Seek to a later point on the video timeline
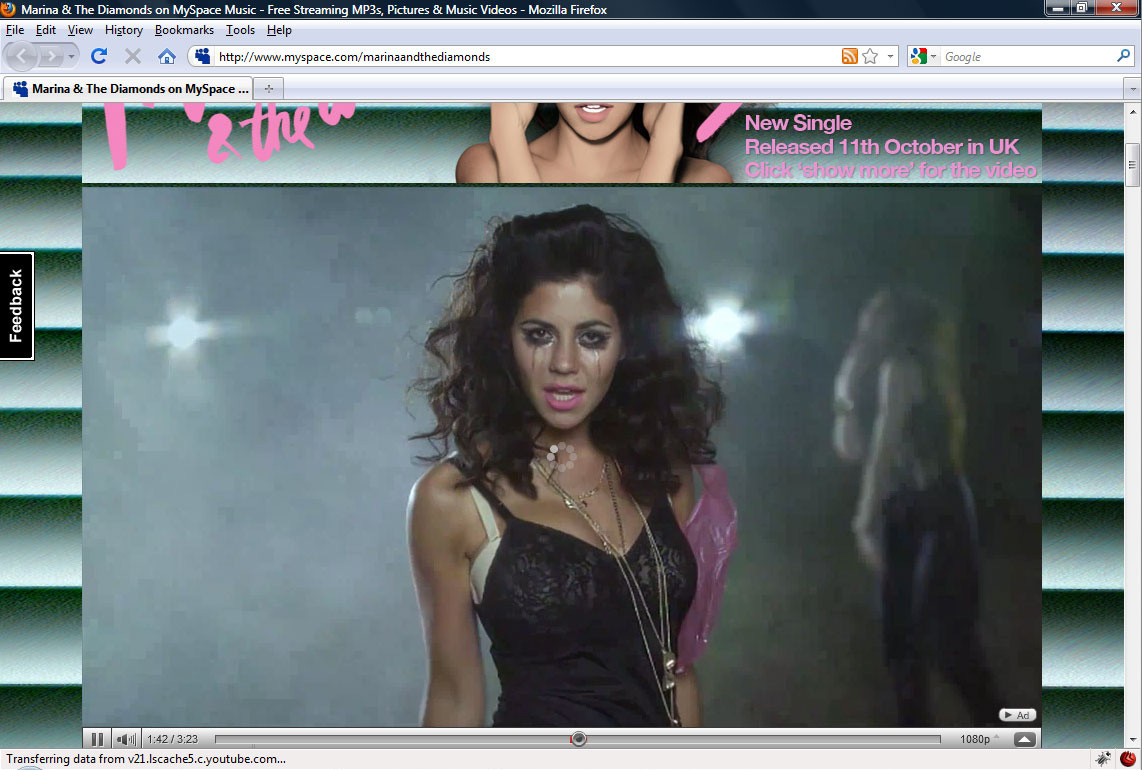The width and height of the screenshot is (1142, 770). coord(765,739)
